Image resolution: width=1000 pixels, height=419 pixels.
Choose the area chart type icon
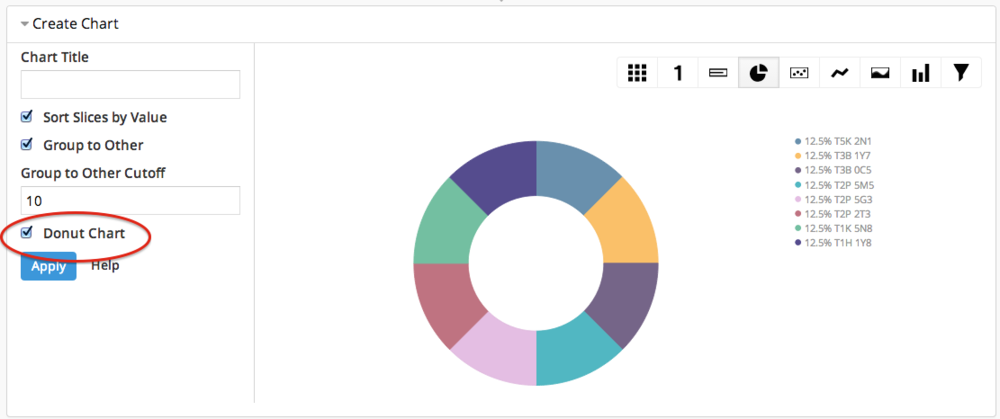click(880, 73)
